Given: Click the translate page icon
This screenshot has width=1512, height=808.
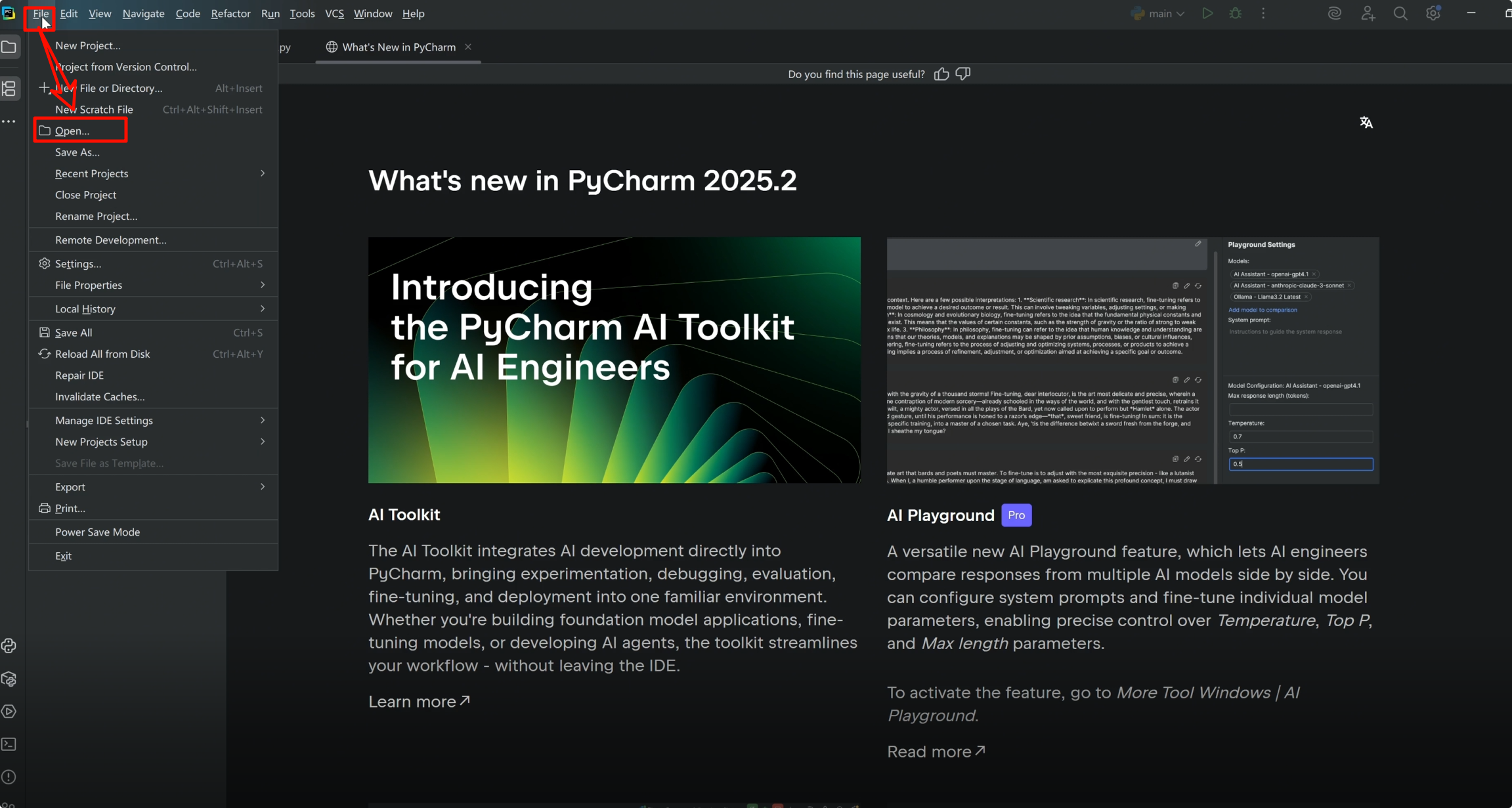Looking at the screenshot, I should [x=1366, y=123].
